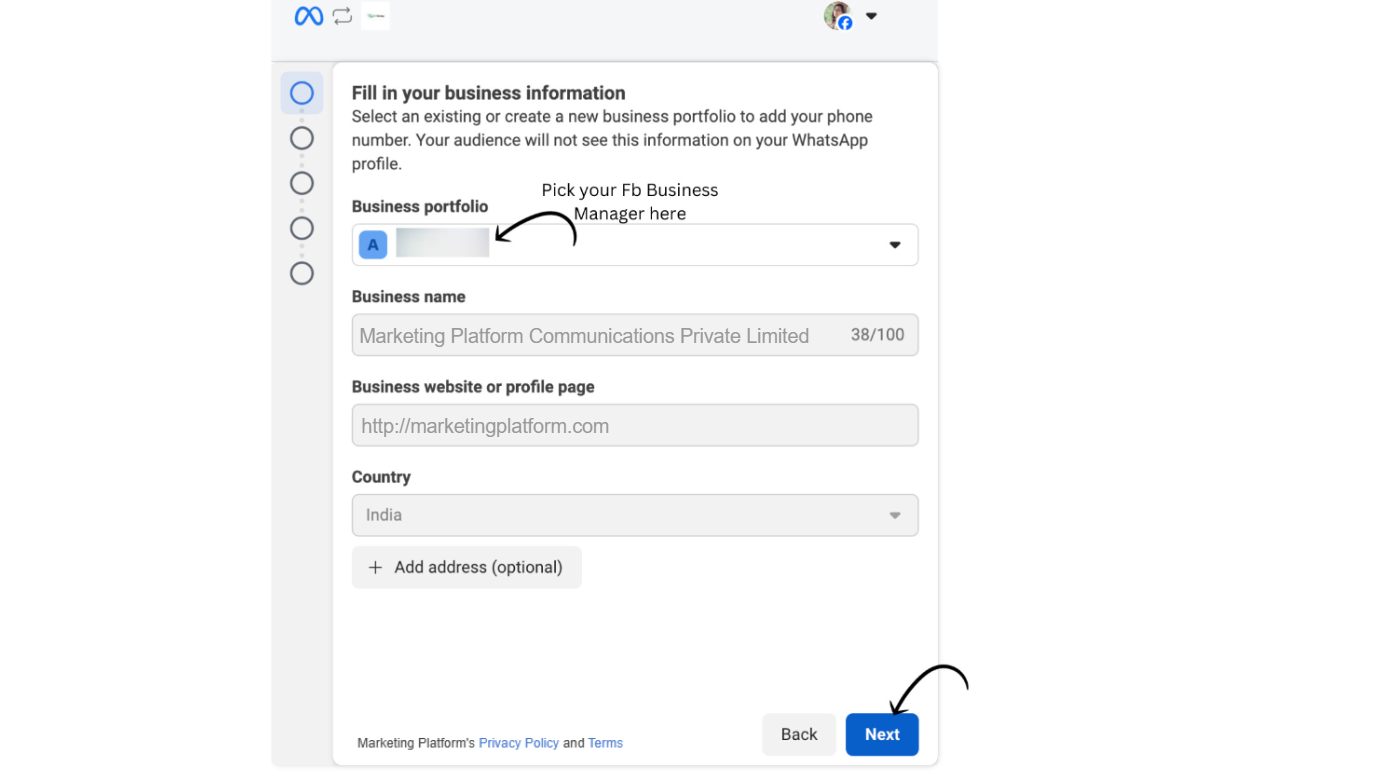Select the first highlighted step circle
Screen dimensions: 1384x774
(x=302, y=93)
